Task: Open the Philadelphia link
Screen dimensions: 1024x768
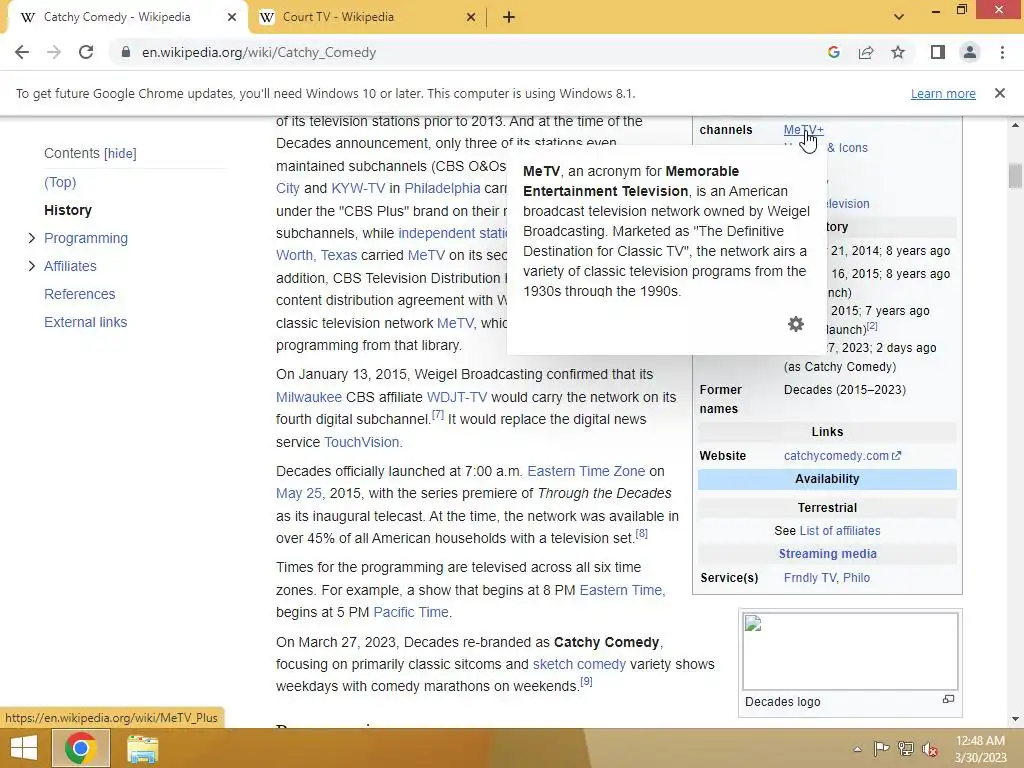Action: [442, 188]
